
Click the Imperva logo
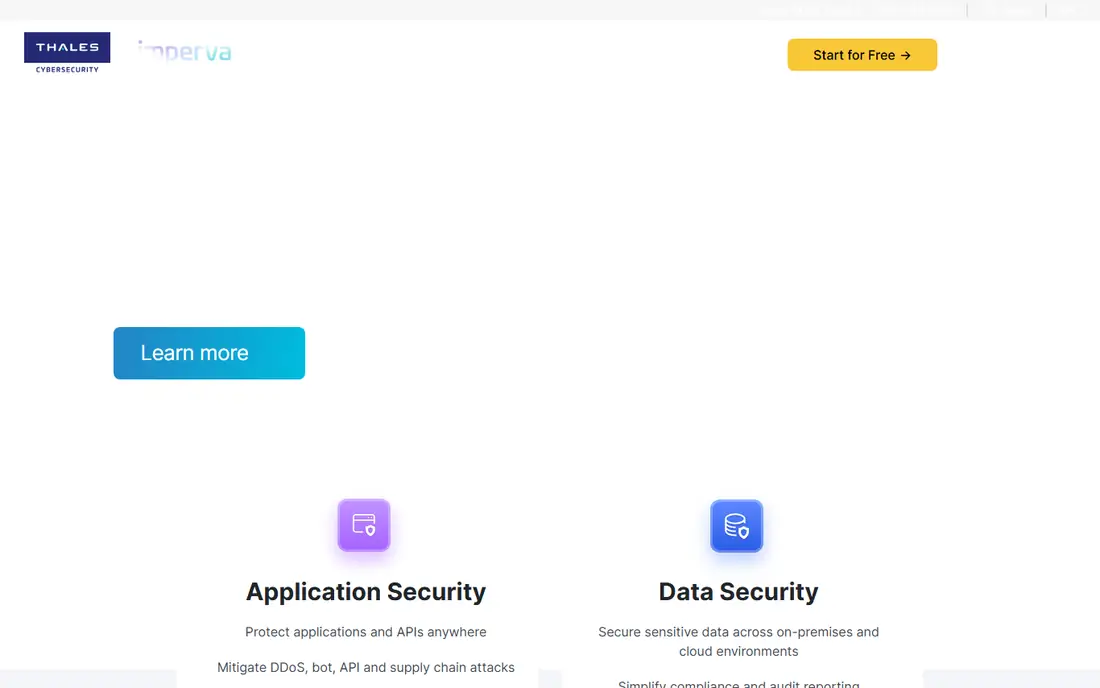[185, 52]
